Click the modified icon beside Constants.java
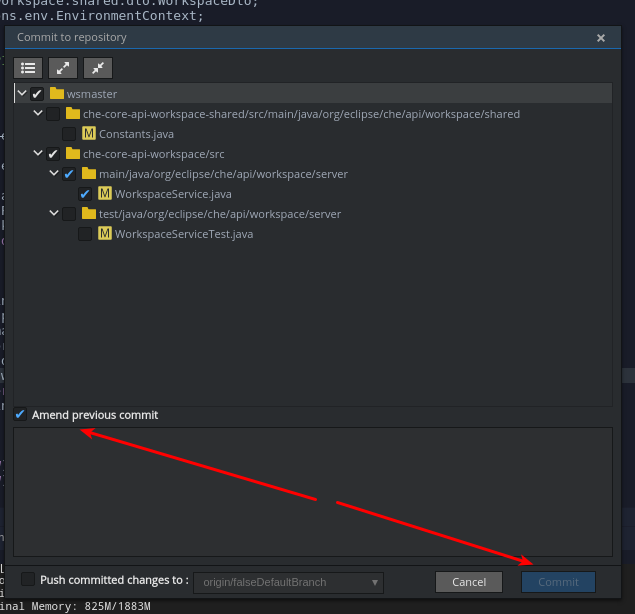Screen dimensions: 635x614 tap(89, 133)
